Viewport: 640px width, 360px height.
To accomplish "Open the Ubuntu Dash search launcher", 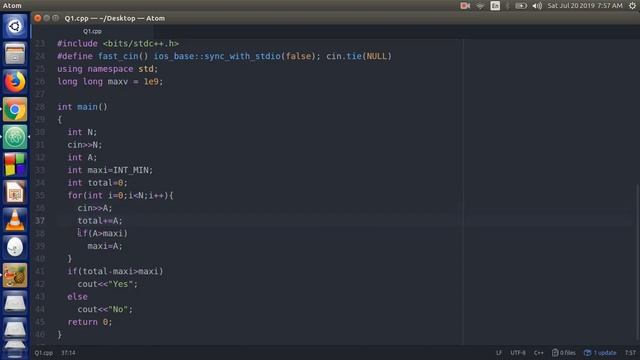I will tap(15, 27).
